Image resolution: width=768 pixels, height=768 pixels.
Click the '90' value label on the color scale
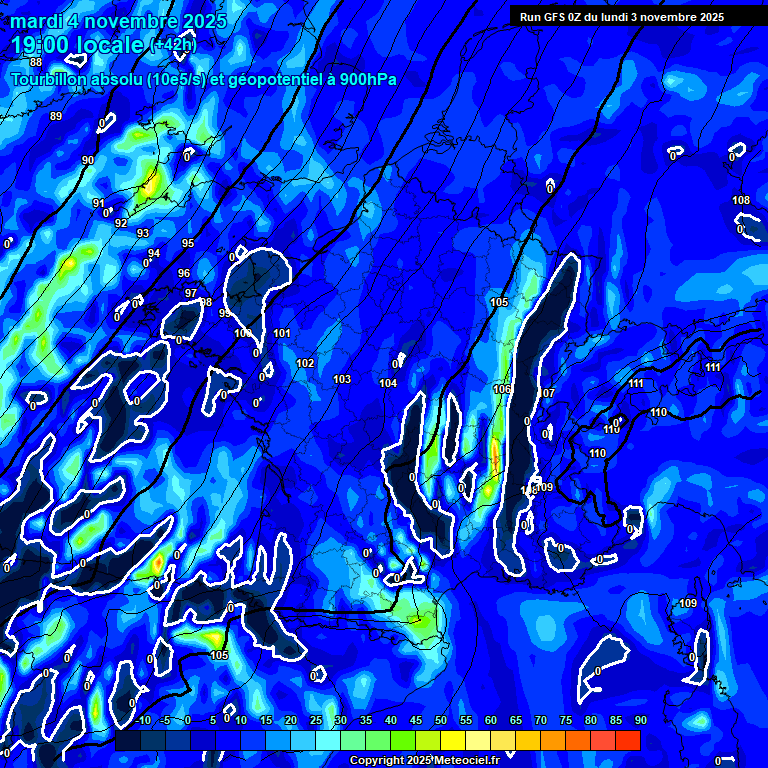[640, 721]
